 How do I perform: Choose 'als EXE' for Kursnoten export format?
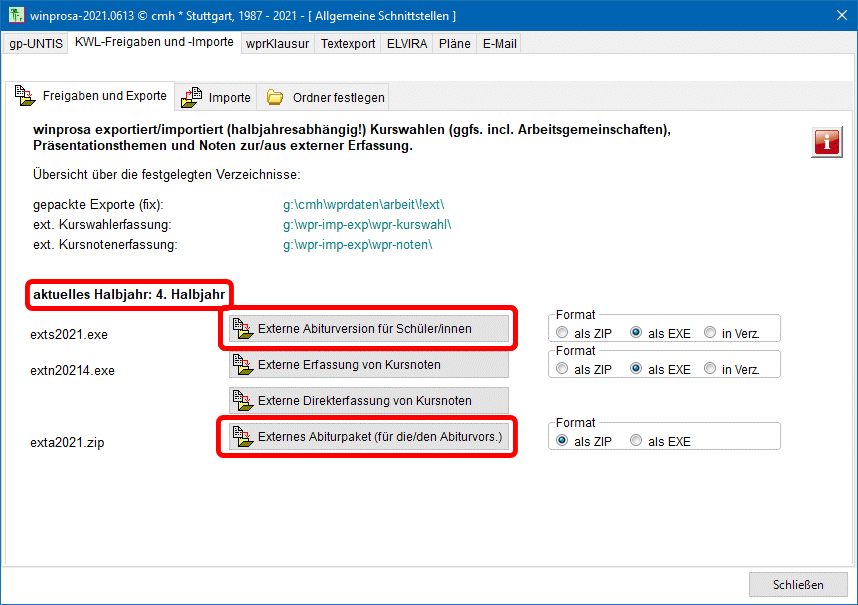[636, 369]
